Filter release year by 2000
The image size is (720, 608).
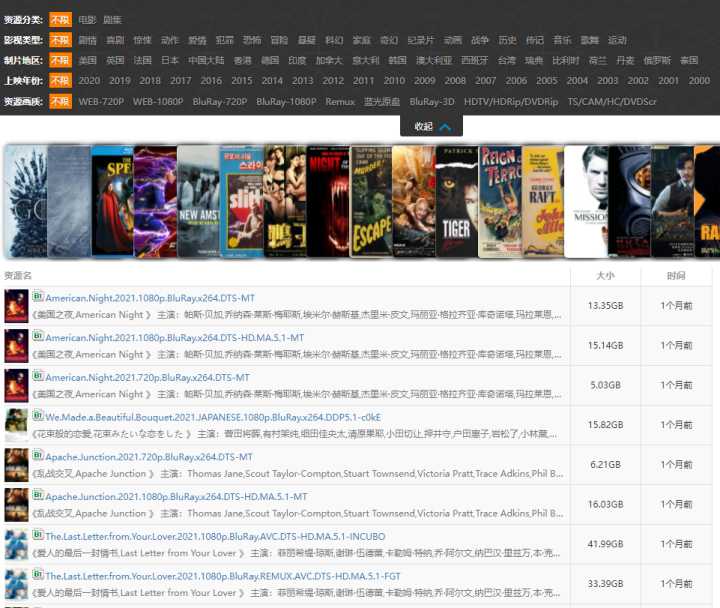coord(699,80)
